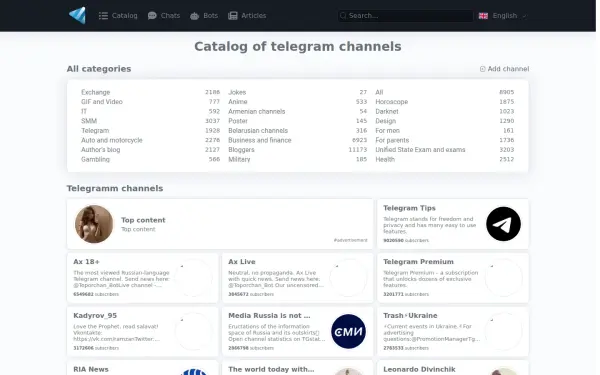Open the Top content channel title
The height and width of the screenshot is (375, 600).
pos(143,220)
